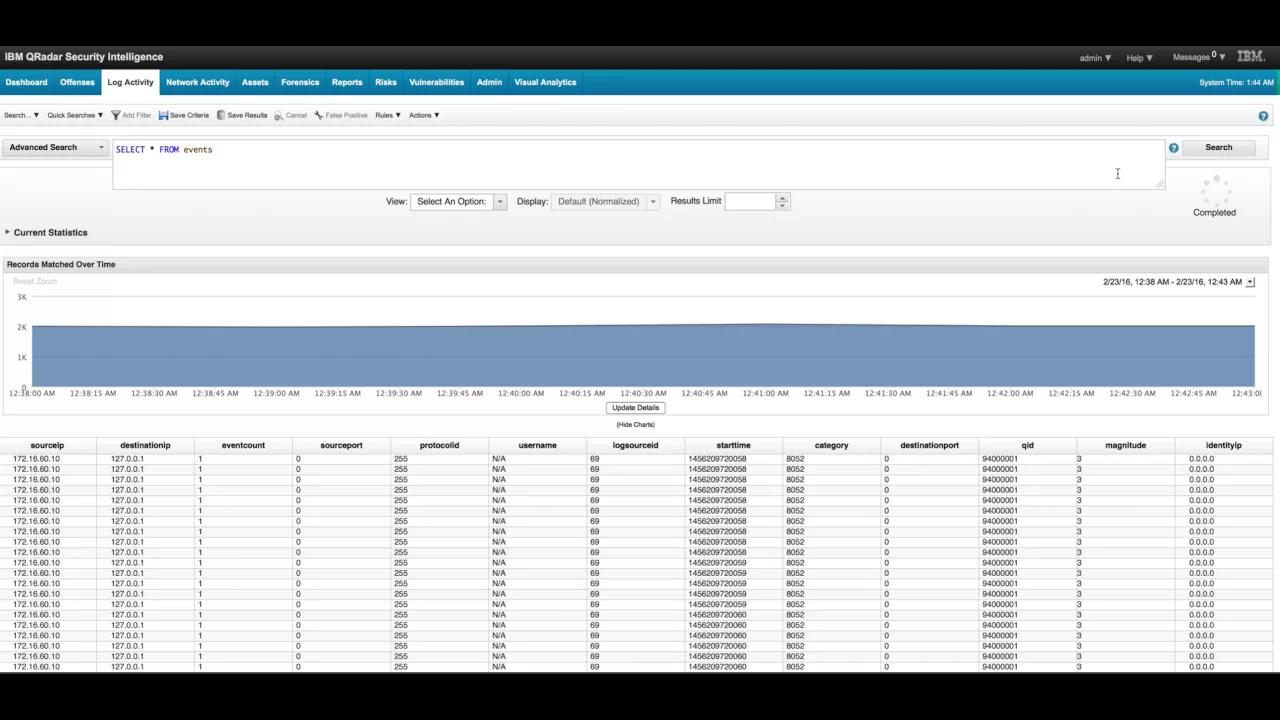Open the View Select An Option dropdown
The height and width of the screenshot is (720, 1280).
click(459, 201)
